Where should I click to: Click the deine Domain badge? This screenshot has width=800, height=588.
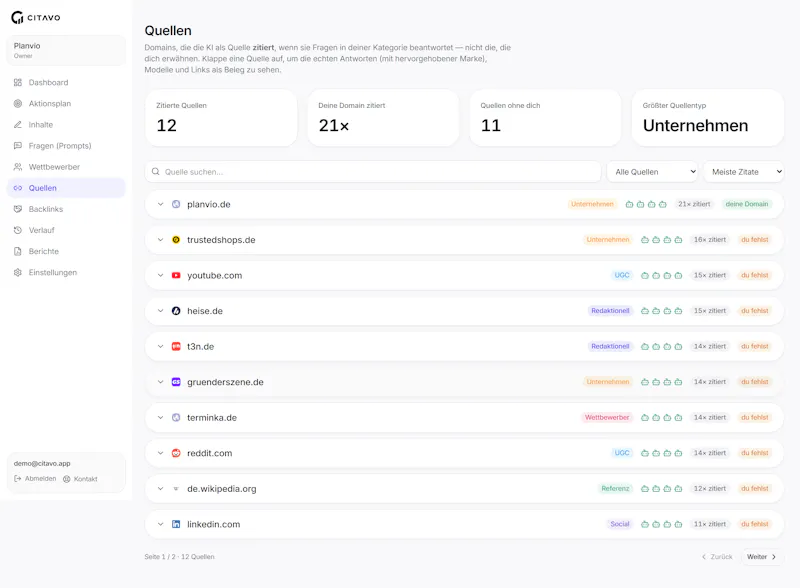(746, 204)
